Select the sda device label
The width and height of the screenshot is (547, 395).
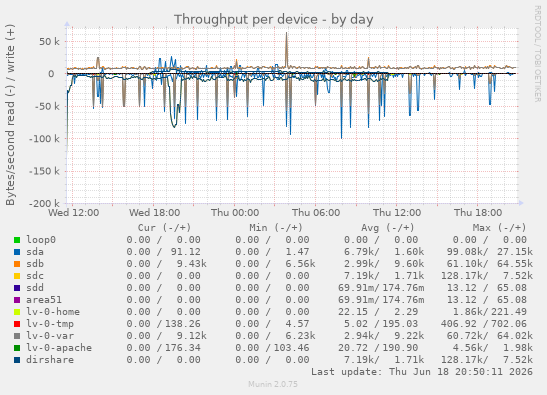coord(35,252)
